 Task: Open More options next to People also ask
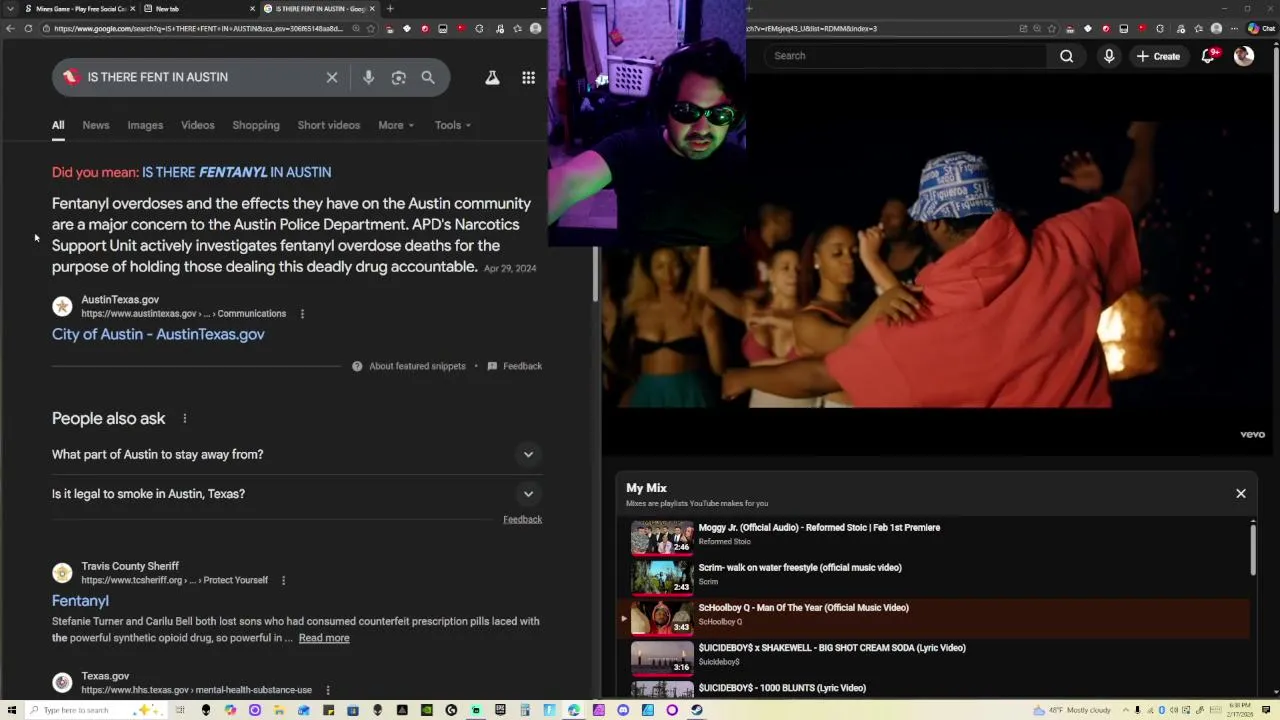(x=184, y=418)
